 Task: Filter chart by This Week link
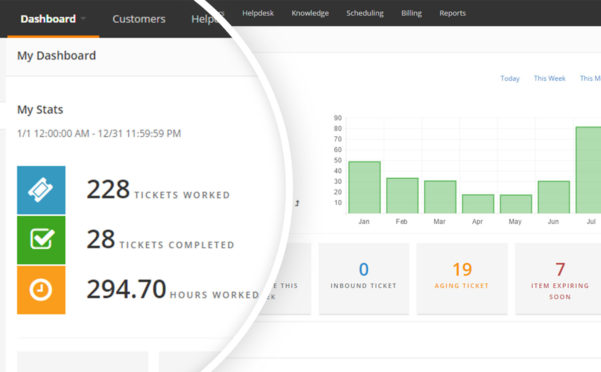click(550, 78)
